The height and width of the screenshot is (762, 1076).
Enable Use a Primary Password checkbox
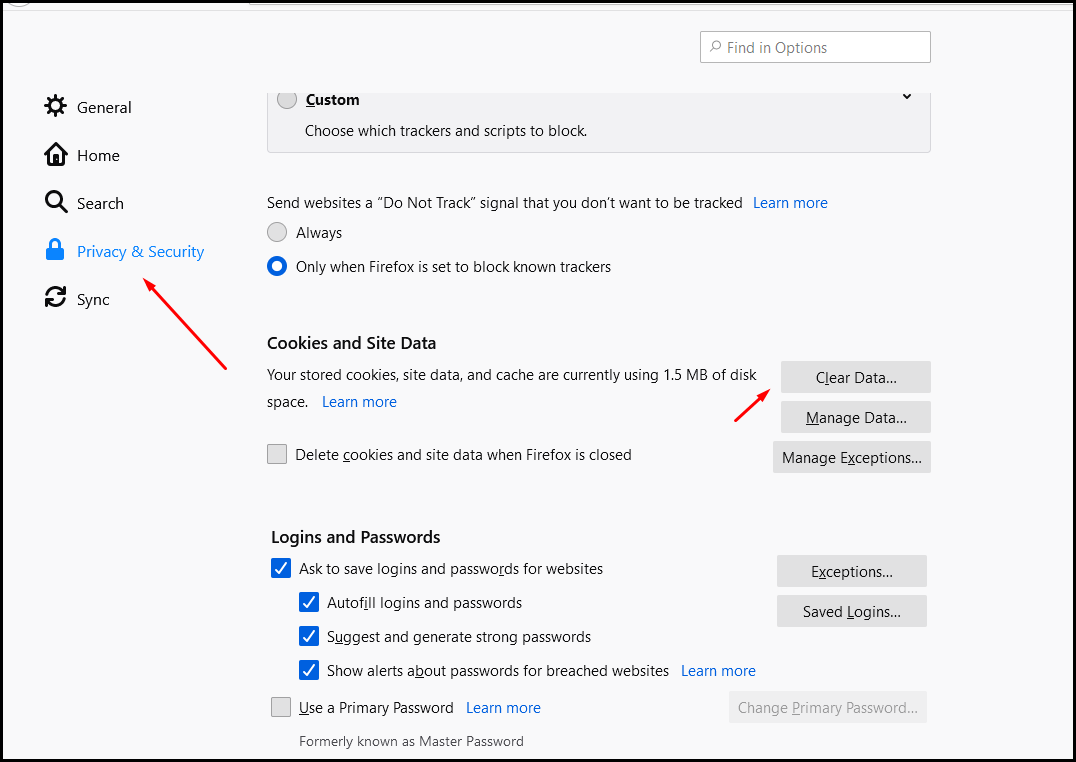pyautogui.click(x=281, y=707)
